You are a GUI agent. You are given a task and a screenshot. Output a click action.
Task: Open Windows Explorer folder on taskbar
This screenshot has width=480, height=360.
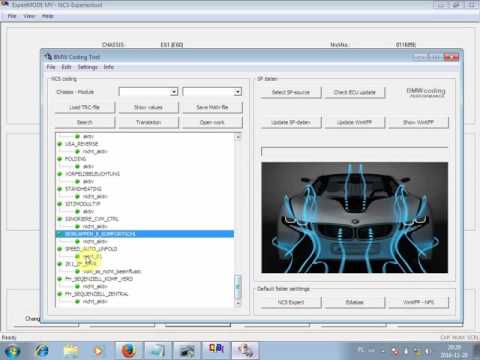tap(71, 351)
